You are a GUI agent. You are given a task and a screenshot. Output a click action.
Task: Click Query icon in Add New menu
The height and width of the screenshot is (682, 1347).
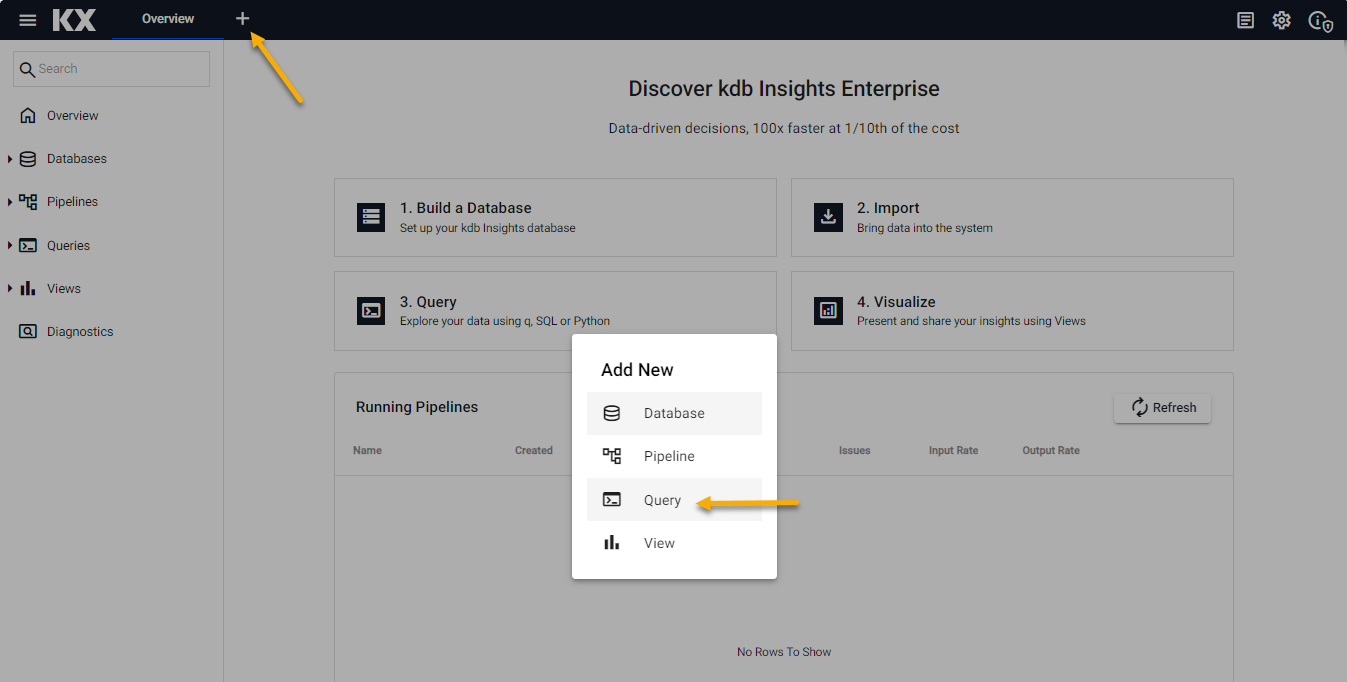(612, 500)
